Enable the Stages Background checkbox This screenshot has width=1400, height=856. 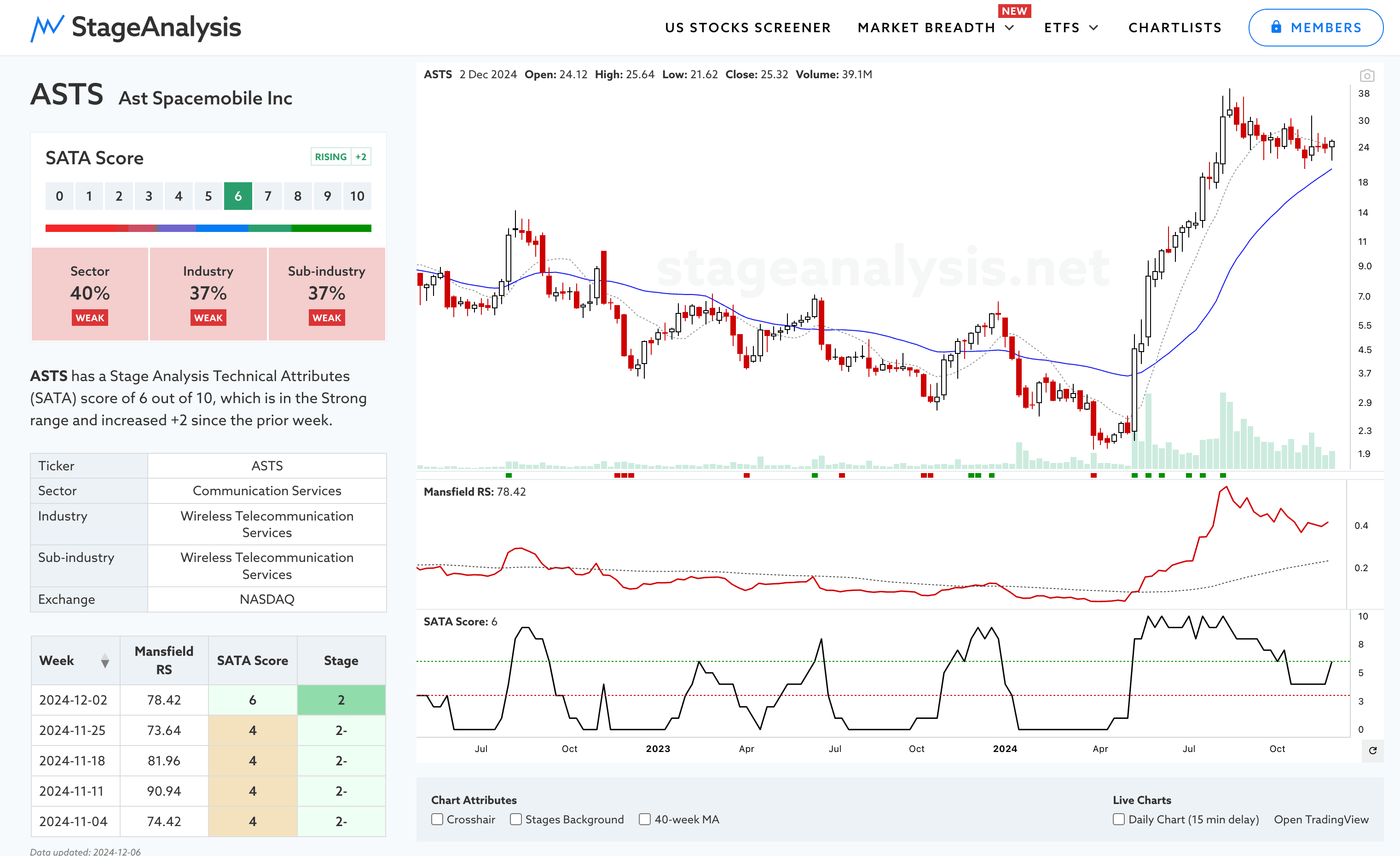[x=515, y=819]
